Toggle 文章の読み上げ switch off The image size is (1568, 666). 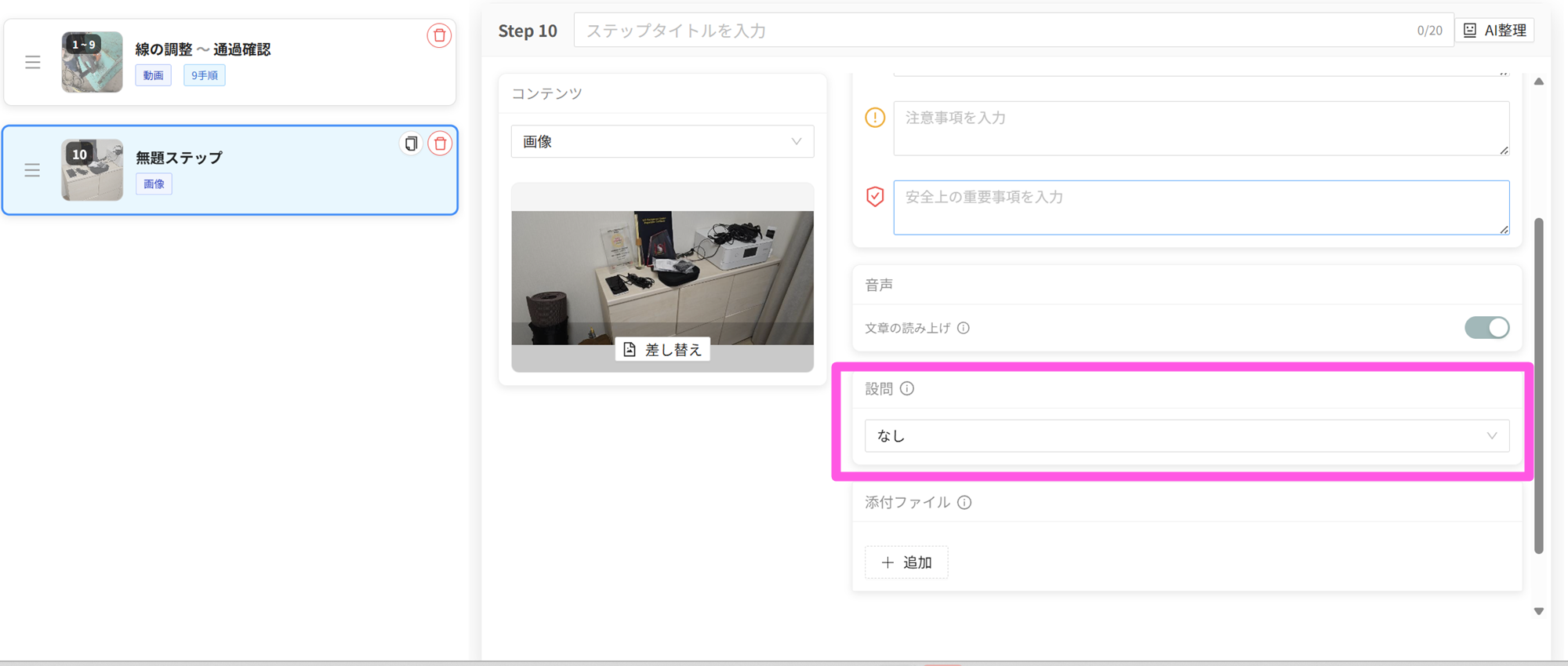coord(1486,328)
